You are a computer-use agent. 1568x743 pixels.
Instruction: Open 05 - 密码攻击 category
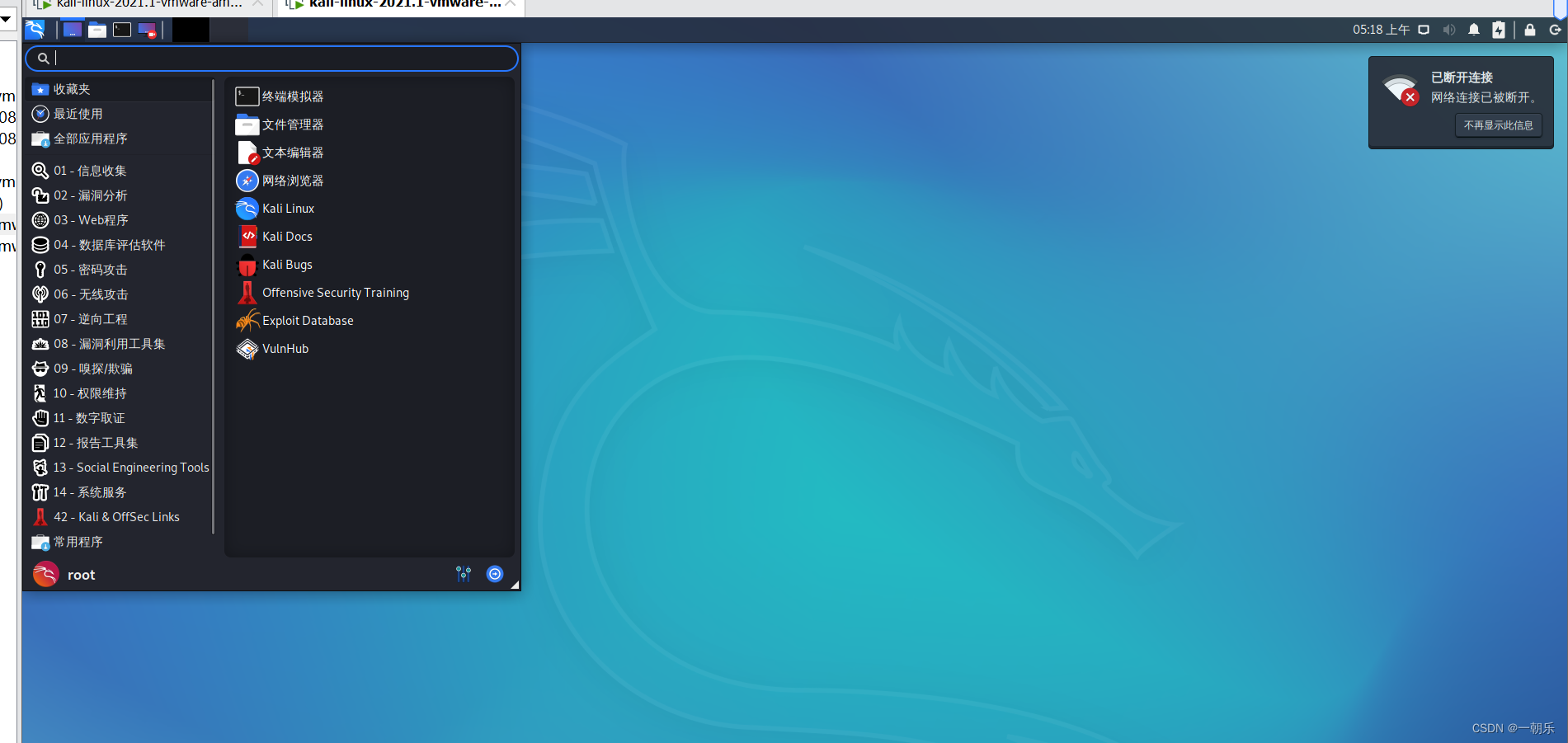120,270
